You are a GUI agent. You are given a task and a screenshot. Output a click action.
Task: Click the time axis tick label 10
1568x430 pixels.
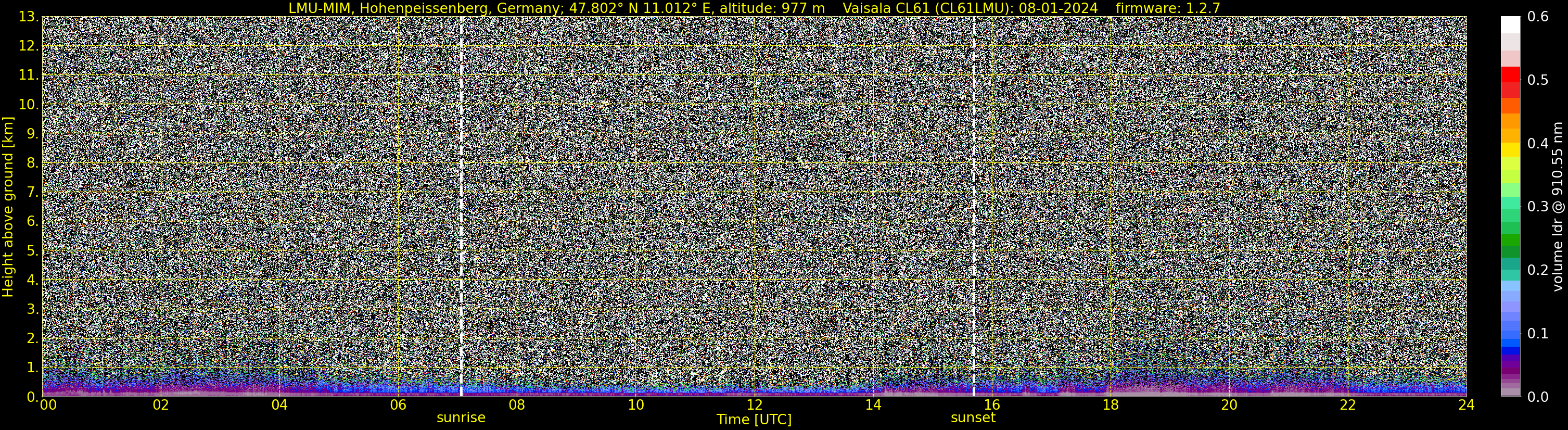click(x=635, y=406)
